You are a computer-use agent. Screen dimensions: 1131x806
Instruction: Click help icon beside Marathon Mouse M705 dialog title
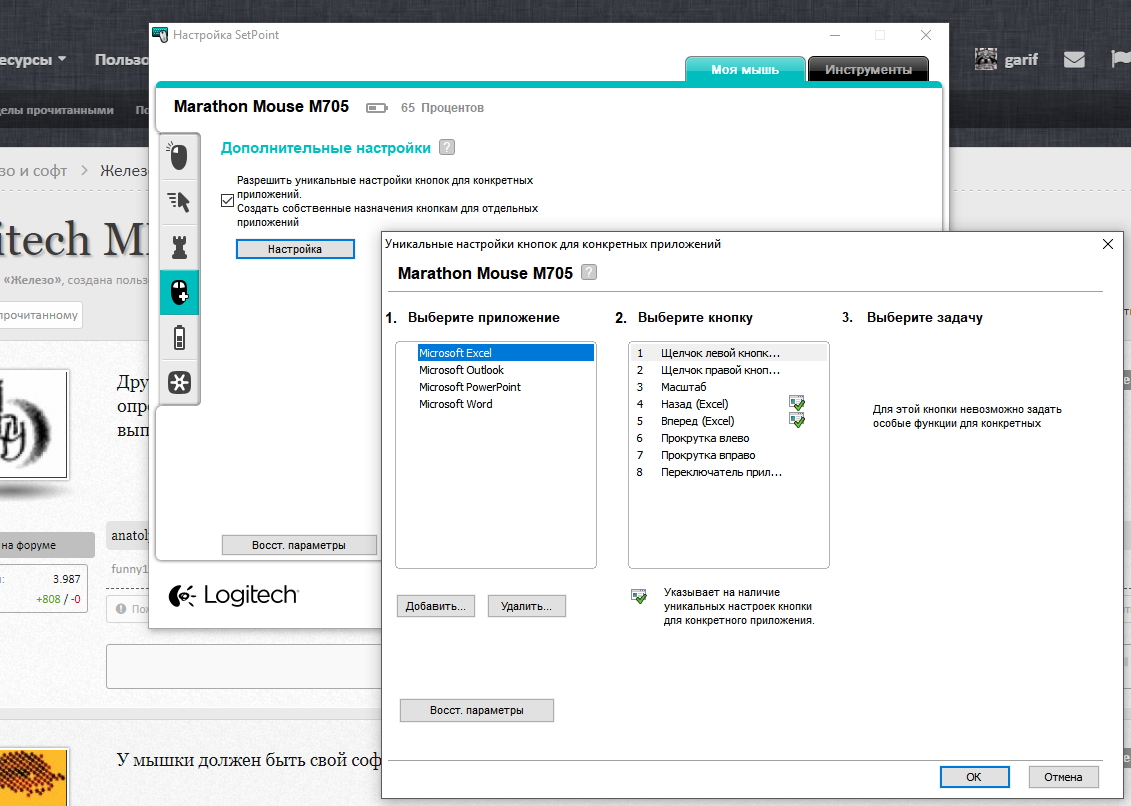tap(589, 273)
